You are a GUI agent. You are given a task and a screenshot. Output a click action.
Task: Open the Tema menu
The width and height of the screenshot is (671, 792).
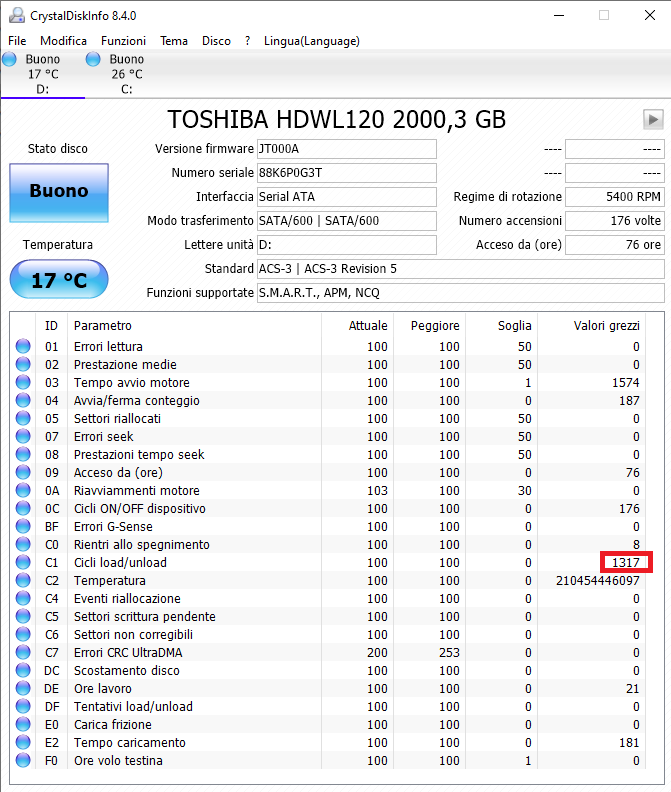point(174,41)
